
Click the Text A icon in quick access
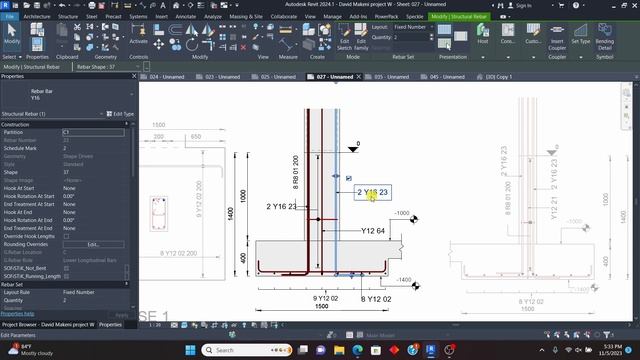[163, 5]
